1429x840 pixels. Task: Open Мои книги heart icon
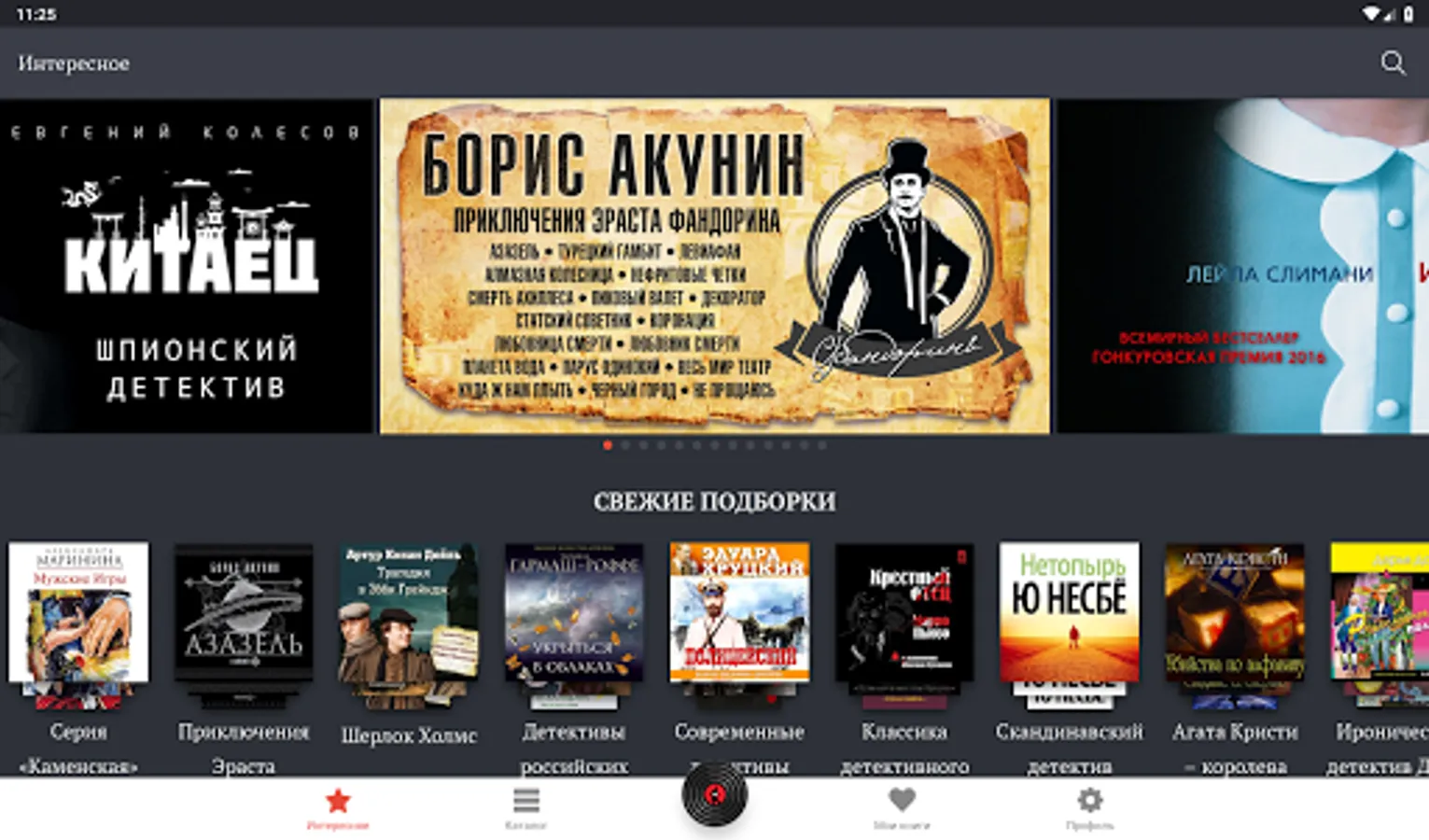(x=902, y=800)
